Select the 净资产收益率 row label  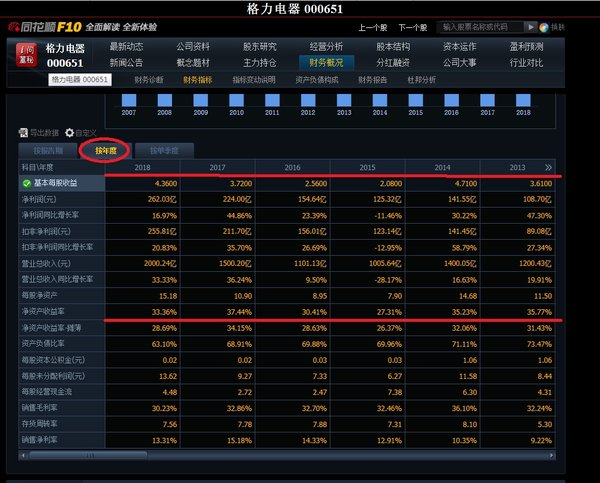tap(43, 312)
